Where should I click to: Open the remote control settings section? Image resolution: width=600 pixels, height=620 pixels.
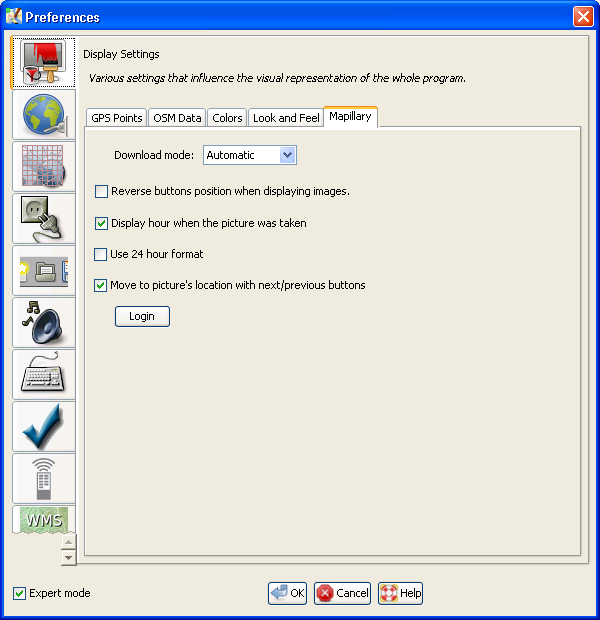42,479
